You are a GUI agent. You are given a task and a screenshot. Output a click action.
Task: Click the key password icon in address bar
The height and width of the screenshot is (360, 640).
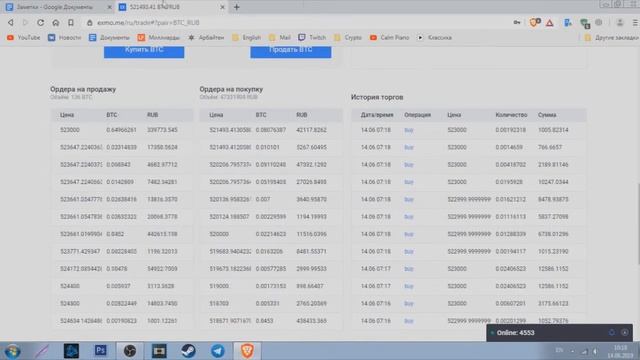pos(517,22)
